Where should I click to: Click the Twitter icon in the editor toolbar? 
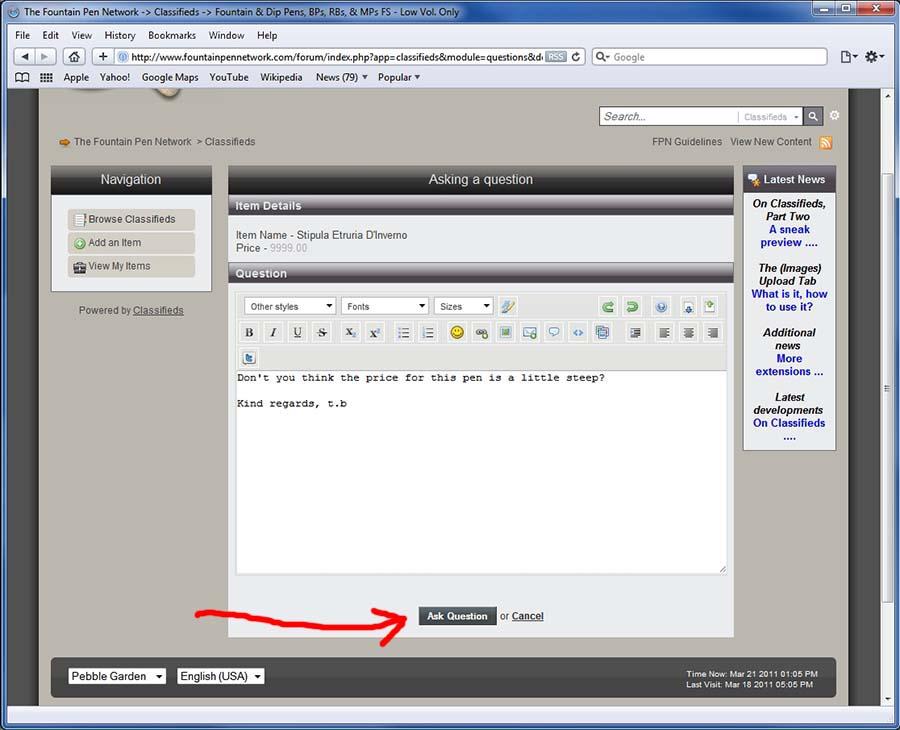[250, 357]
